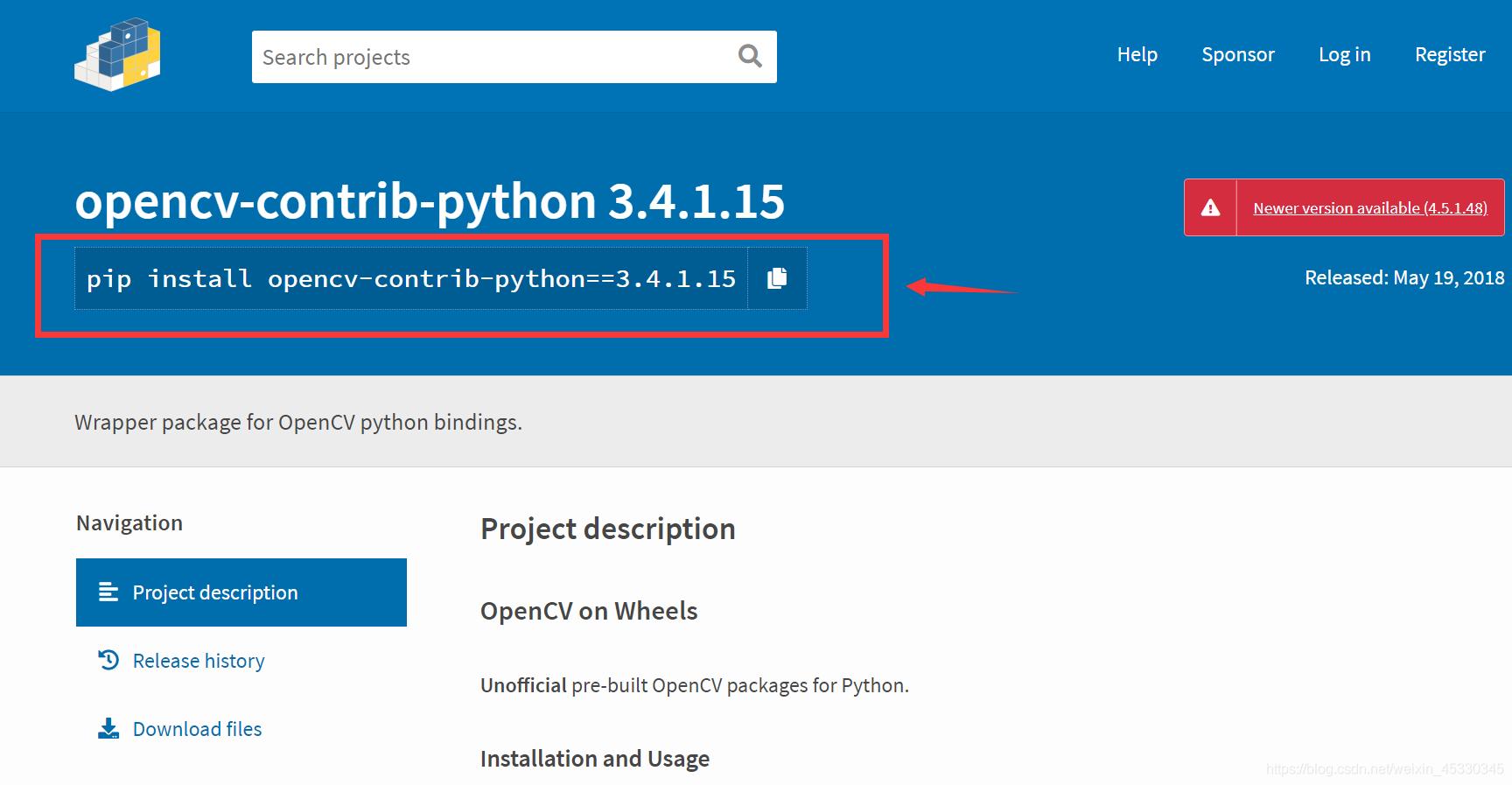Click the Released: May 19, 2018 text

[x=1404, y=277]
